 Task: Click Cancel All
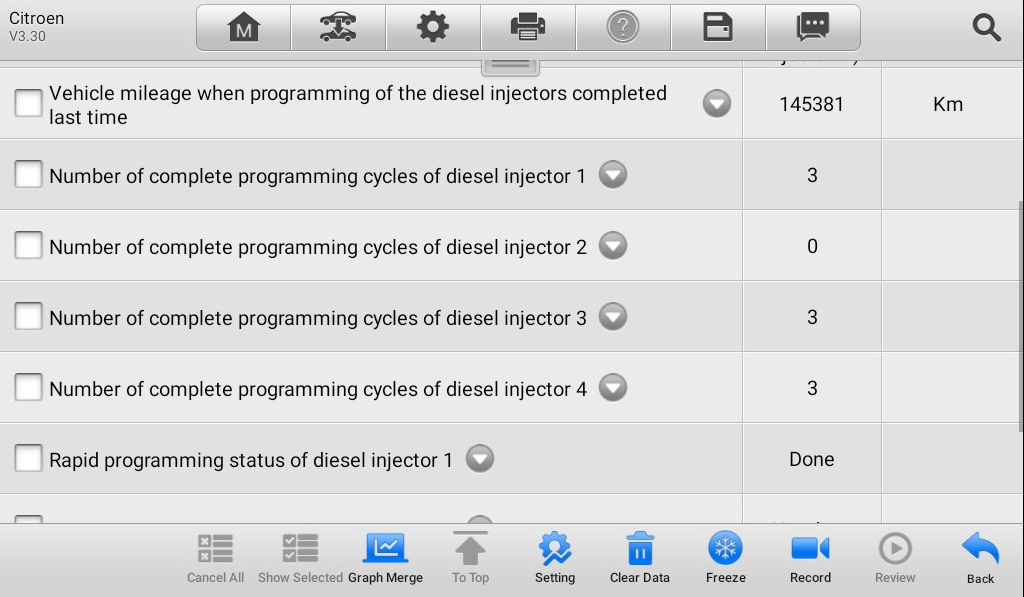(216, 558)
